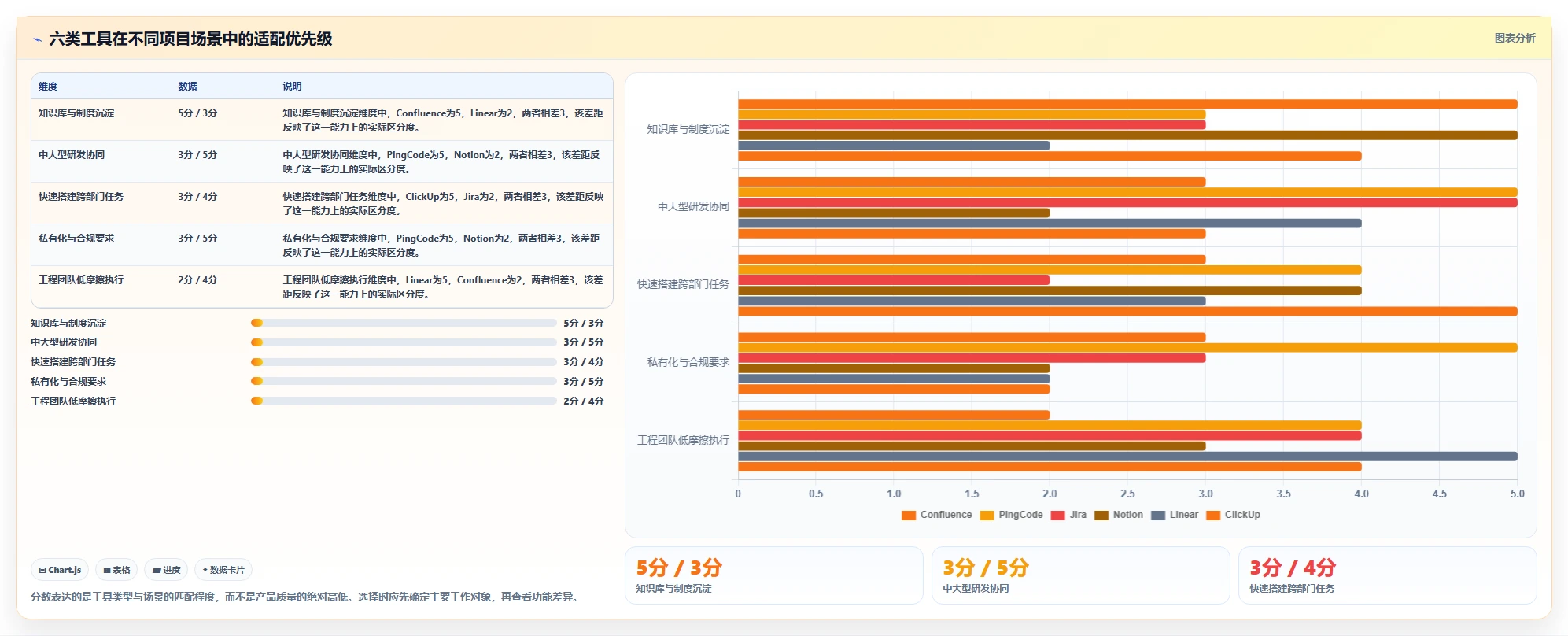The height and width of the screenshot is (636, 1568).
Task: Click the chart axis label 私有化与合规要求
Action: click(x=688, y=362)
